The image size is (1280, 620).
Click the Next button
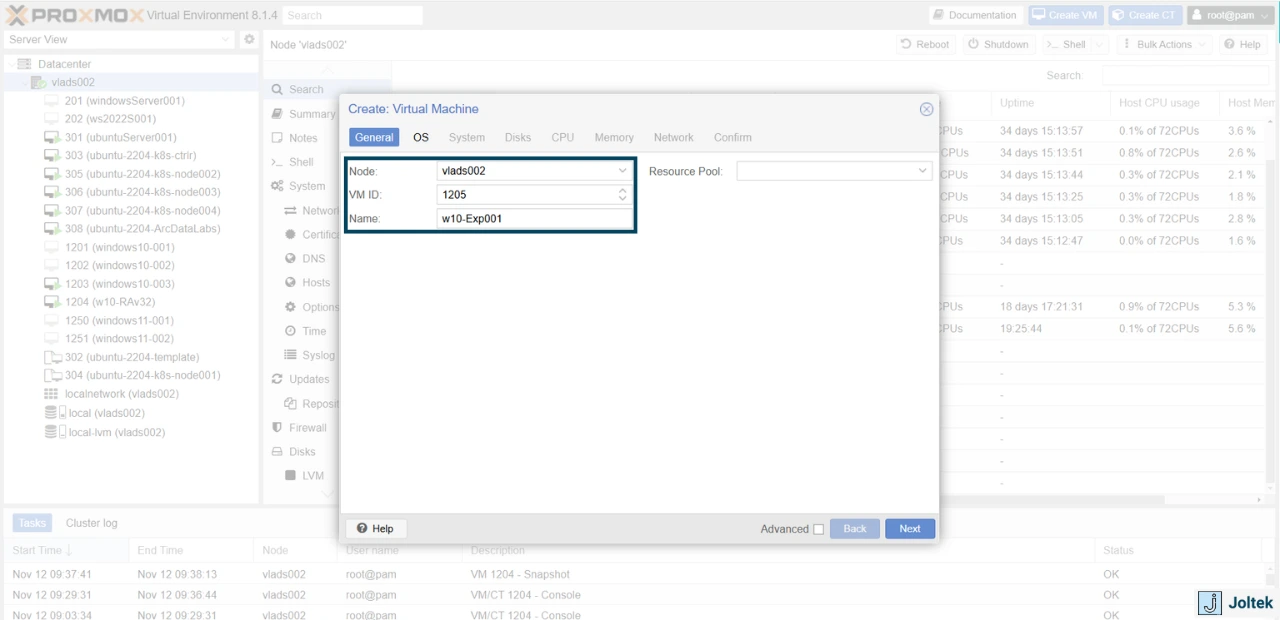pos(910,529)
